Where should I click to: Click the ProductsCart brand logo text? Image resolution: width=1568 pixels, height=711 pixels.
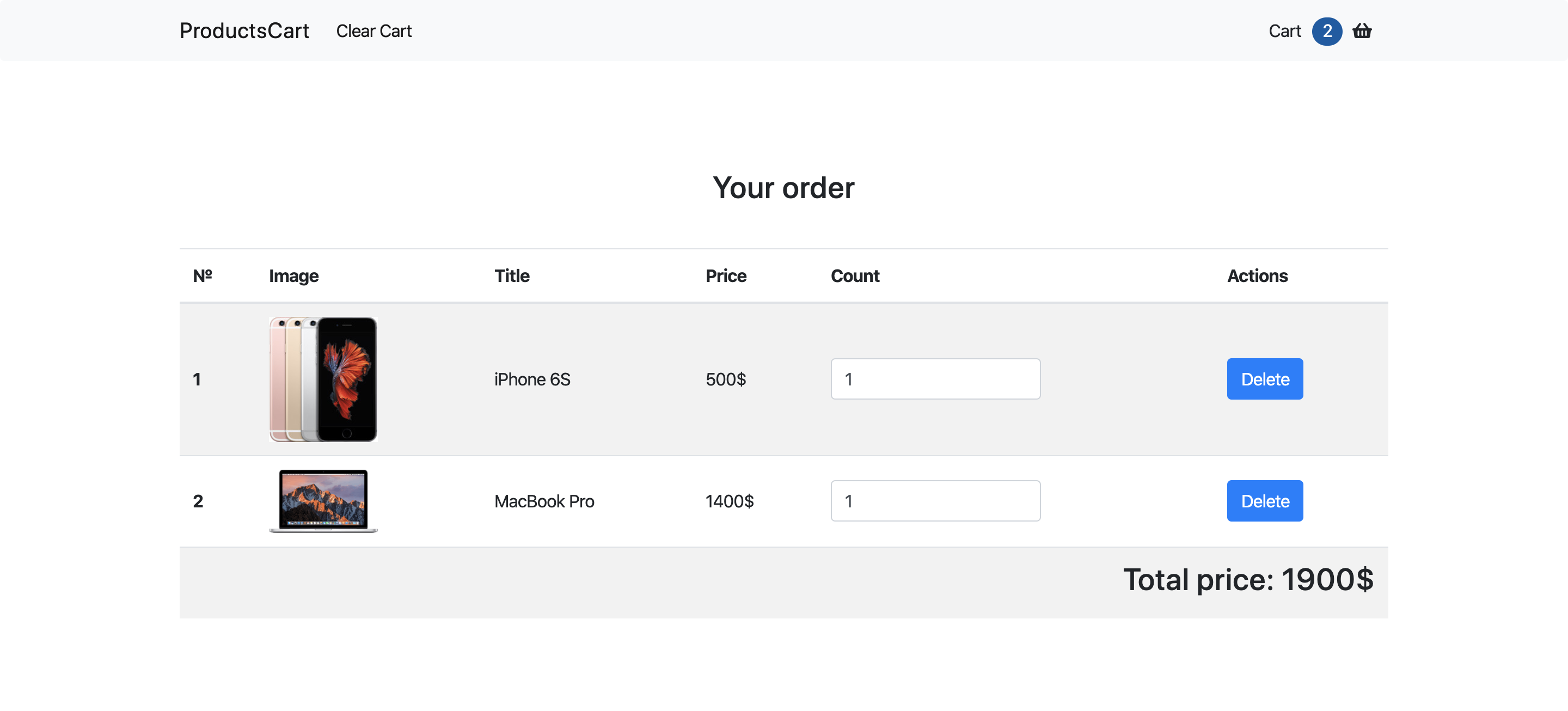click(x=244, y=30)
